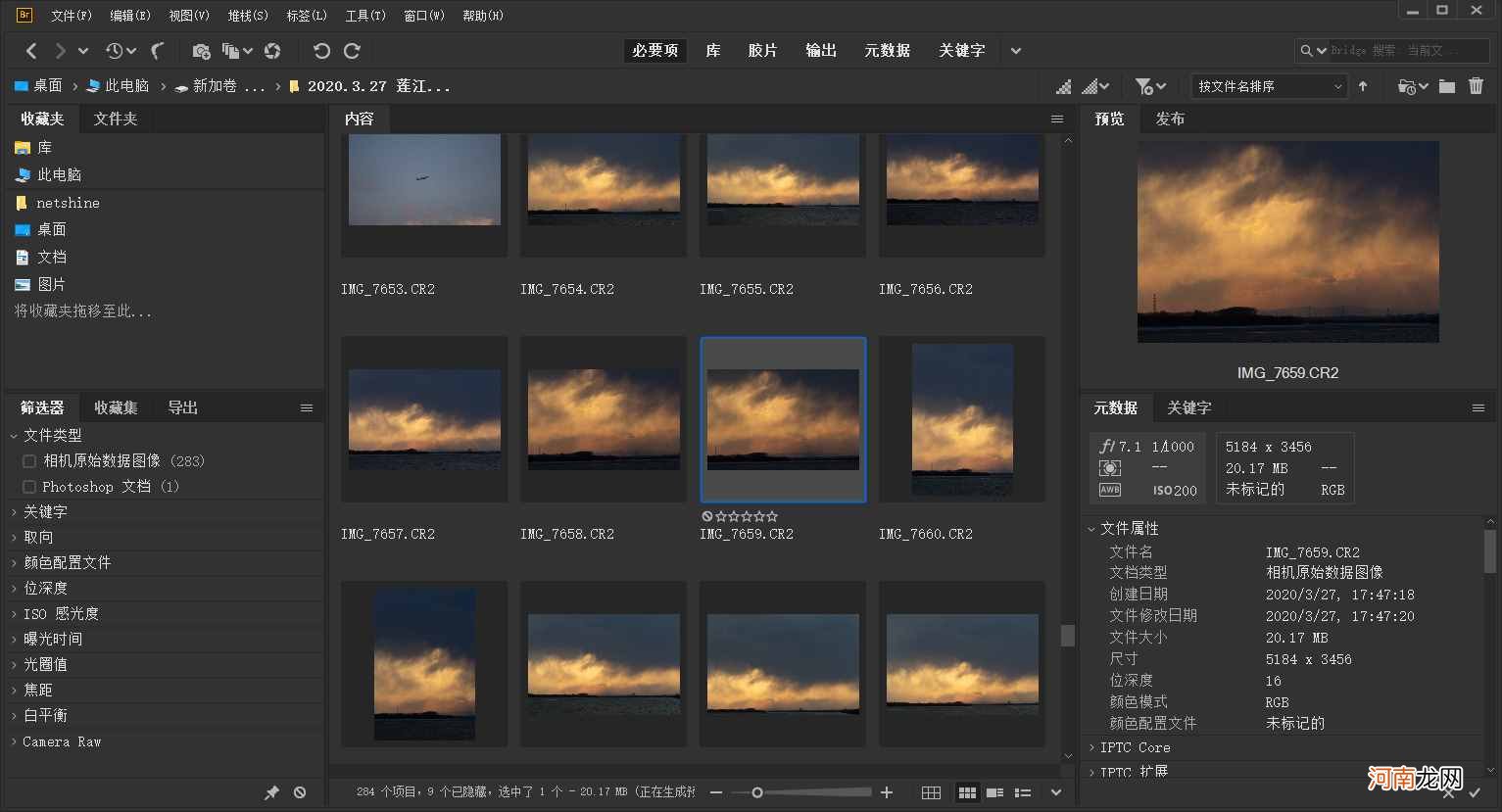Open in Camera Raw aperture icon

tap(273, 51)
